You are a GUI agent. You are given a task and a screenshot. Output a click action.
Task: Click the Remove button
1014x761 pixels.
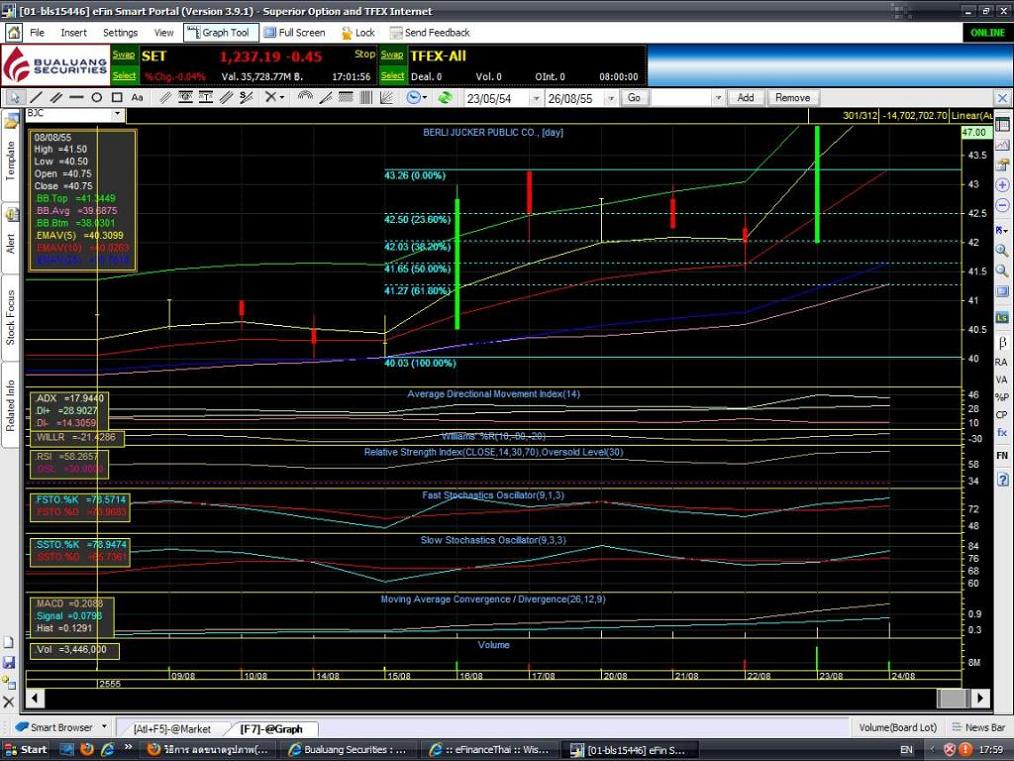(792, 98)
